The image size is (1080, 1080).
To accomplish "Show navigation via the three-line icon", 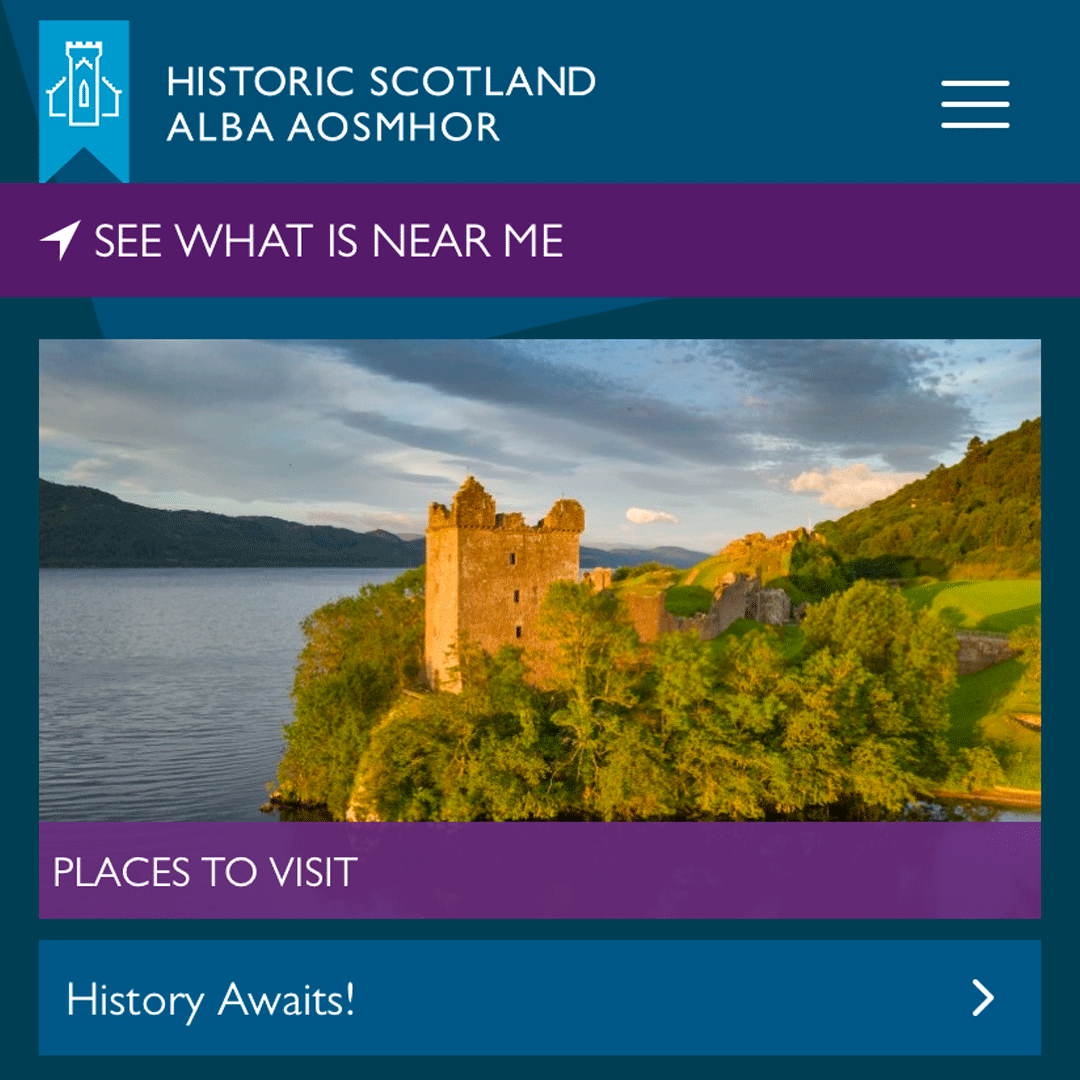I will point(975,104).
